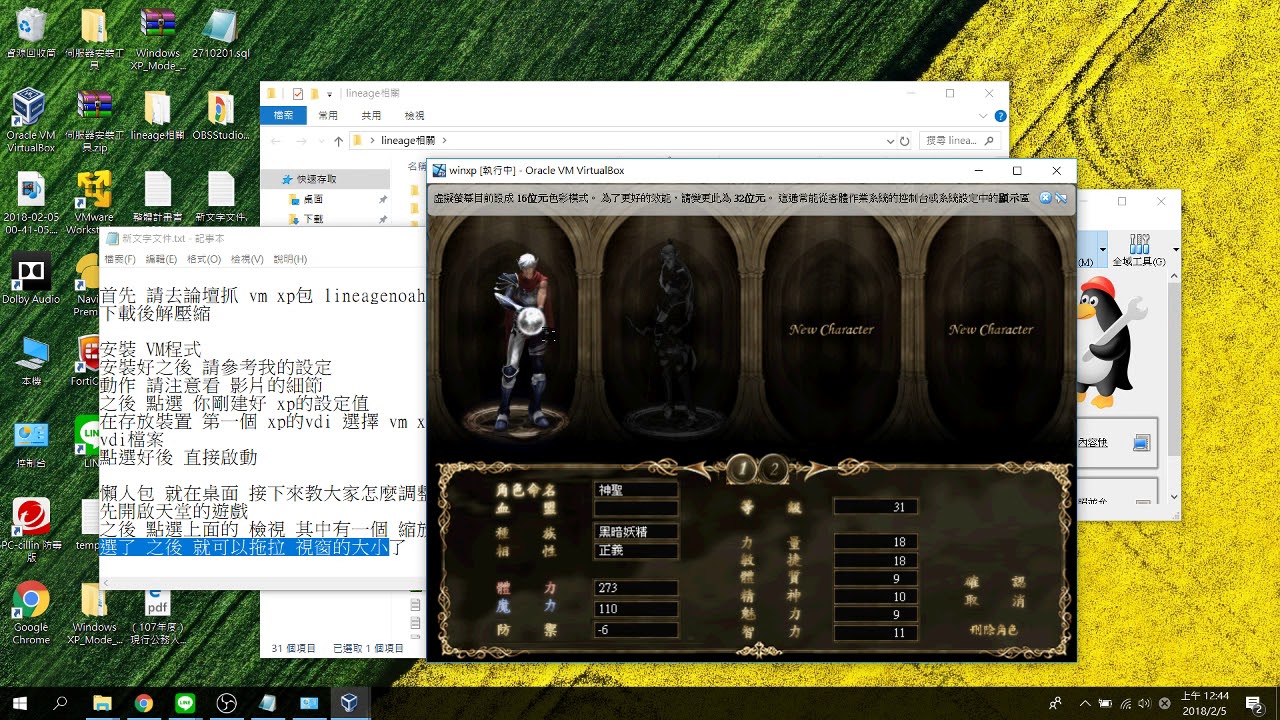Select 下載 in Explorer navigation pane
Viewport: 1280px width, 720px height.
pos(313,219)
